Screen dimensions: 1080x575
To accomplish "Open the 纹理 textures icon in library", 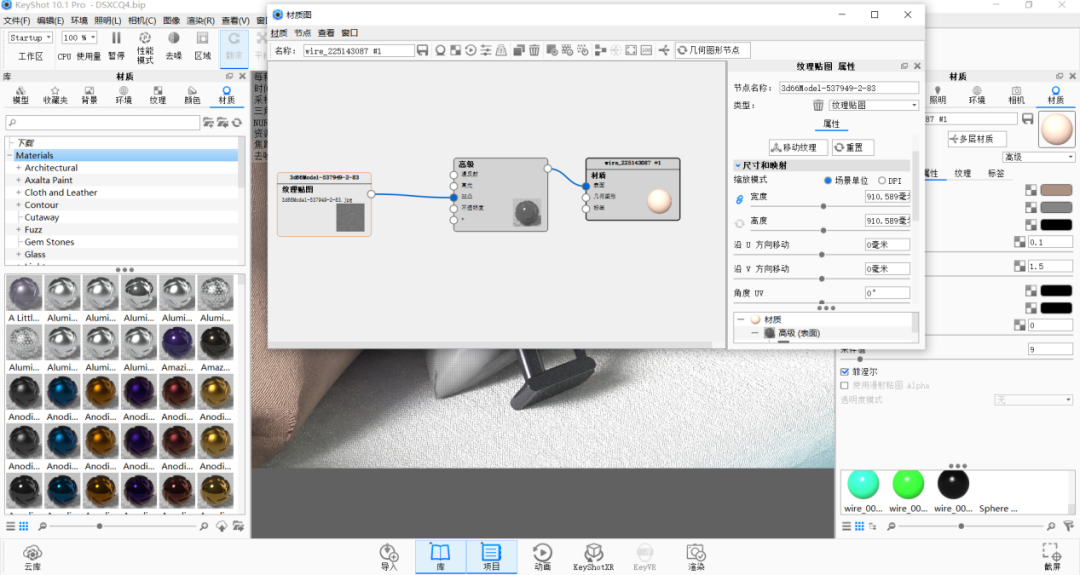I will point(158,95).
